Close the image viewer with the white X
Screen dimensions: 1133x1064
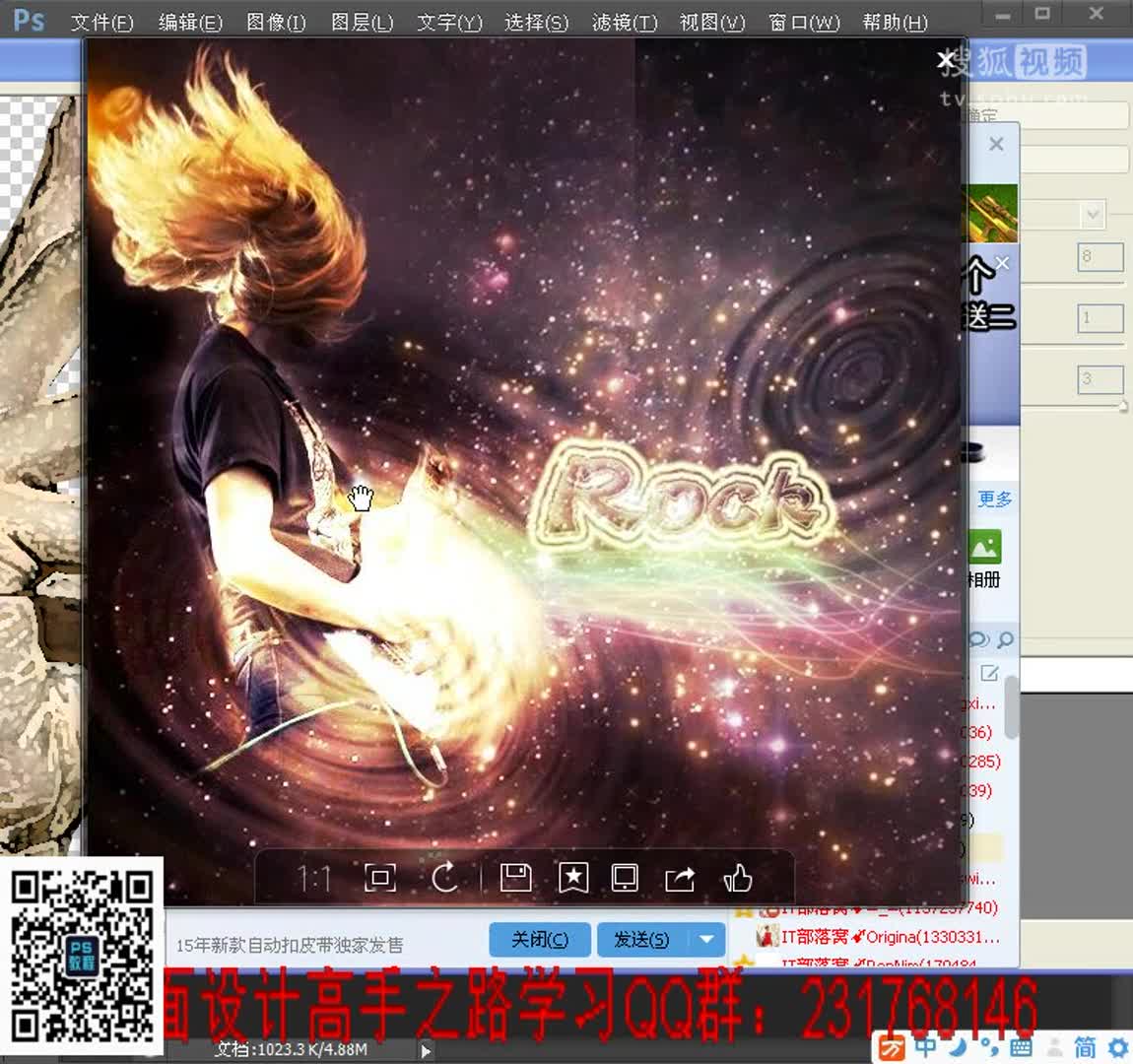tap(945, 59)
